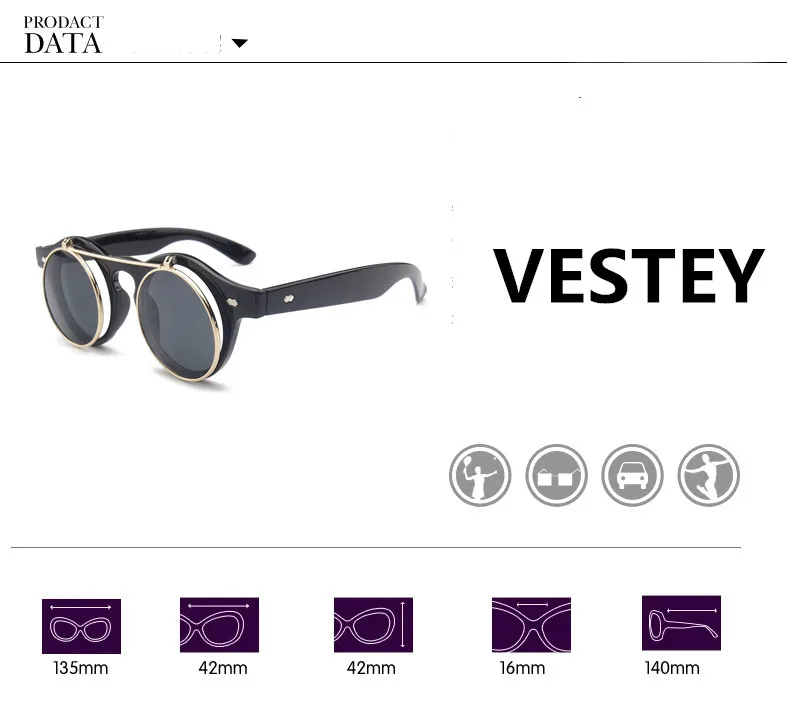Expand the black triangle next to DATA
Image resolution: width=790 pixels, height=705 pixels.
(240, 43)
